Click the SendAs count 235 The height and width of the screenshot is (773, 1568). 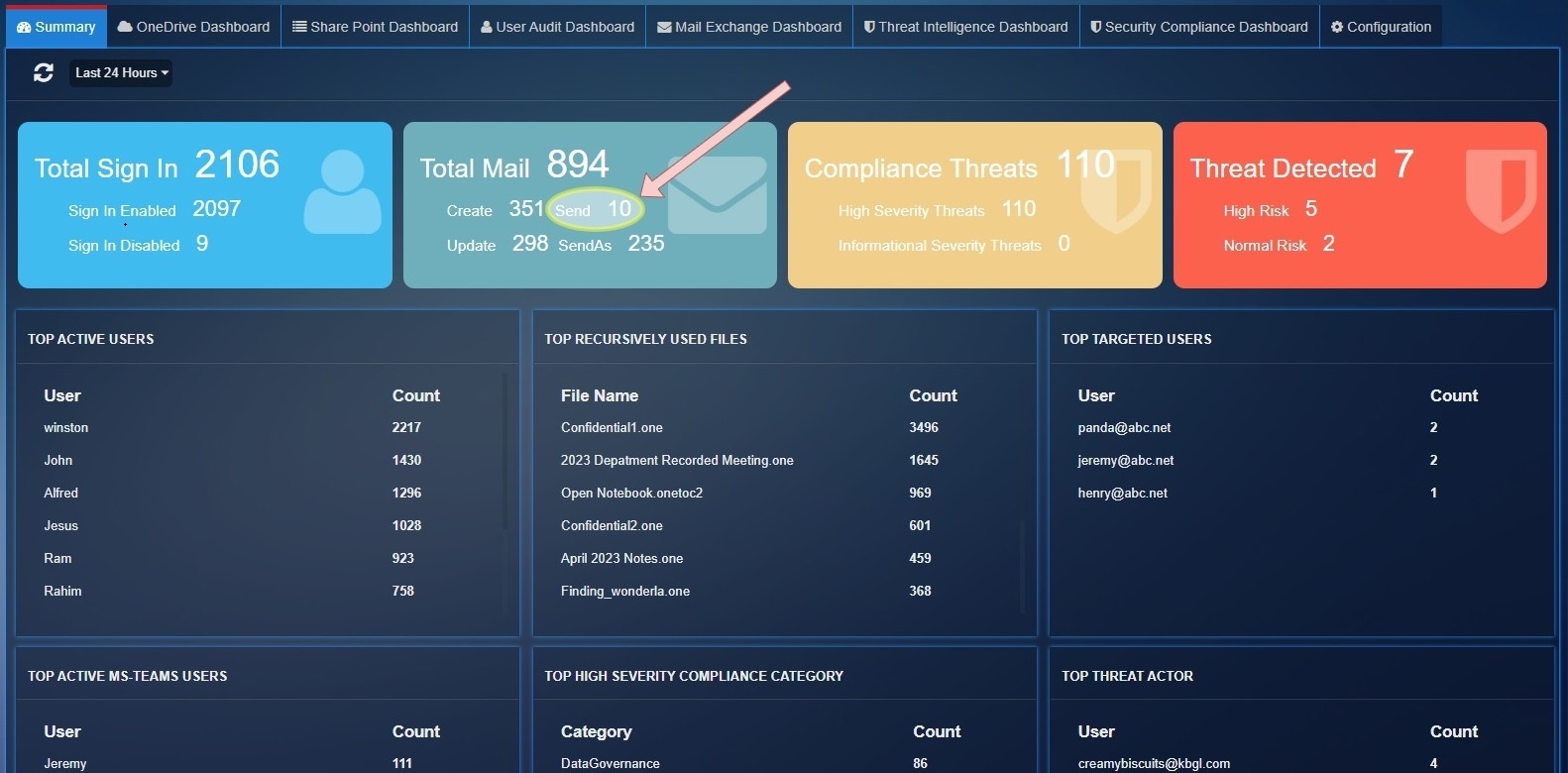pyautogui.click(x=646, y=244)
